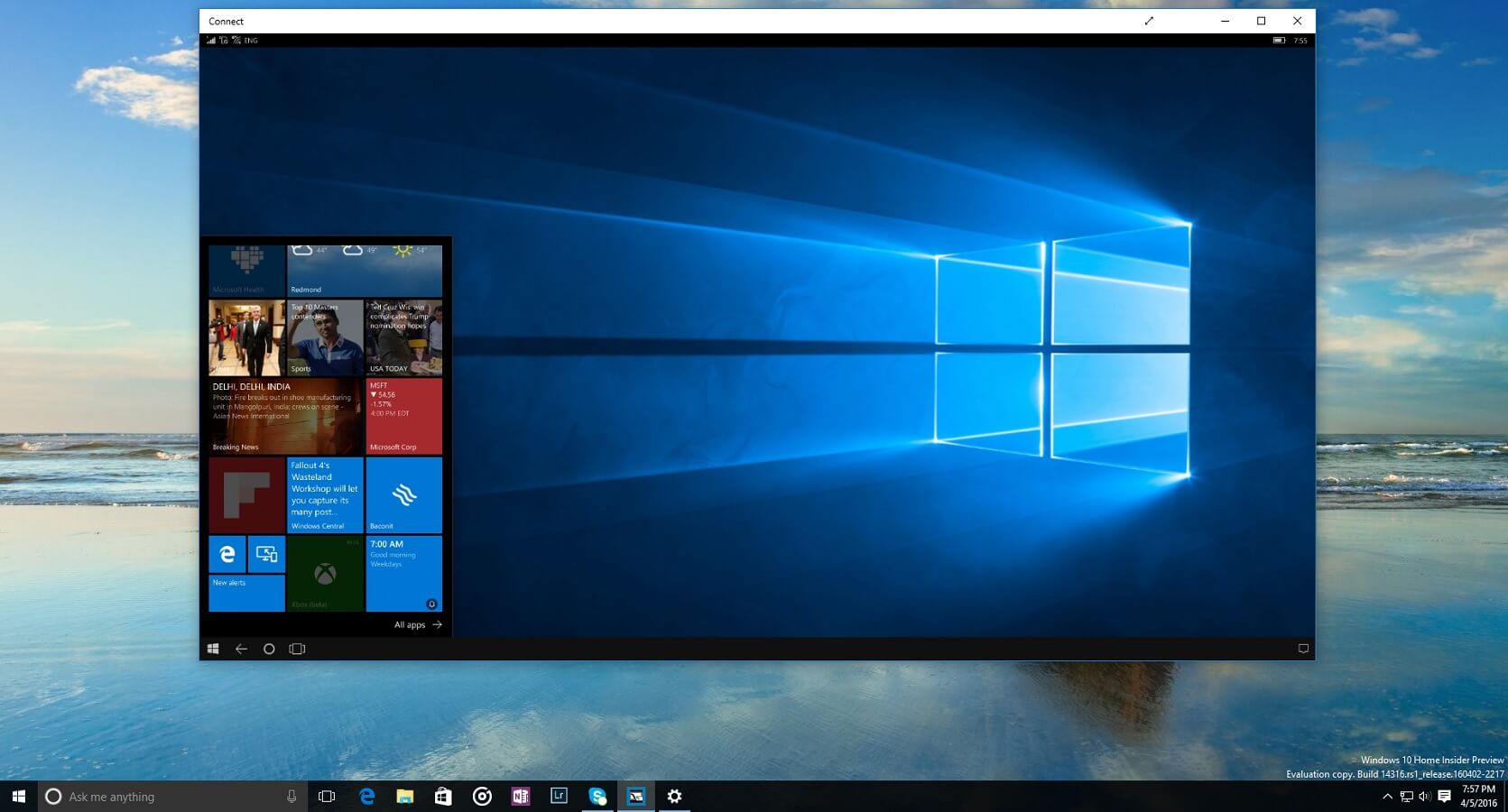Screen dimensions: 1508x812
Task: Toggle the keyboard icon at the bottom-right of Connect
Action: pyautogui.click(x=1303, y=648)
